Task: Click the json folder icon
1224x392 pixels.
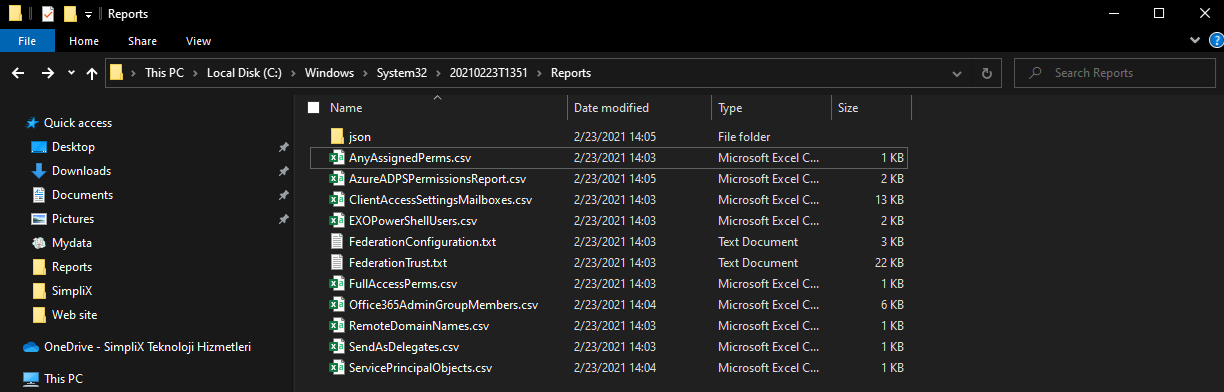Action: pos(337,135)
